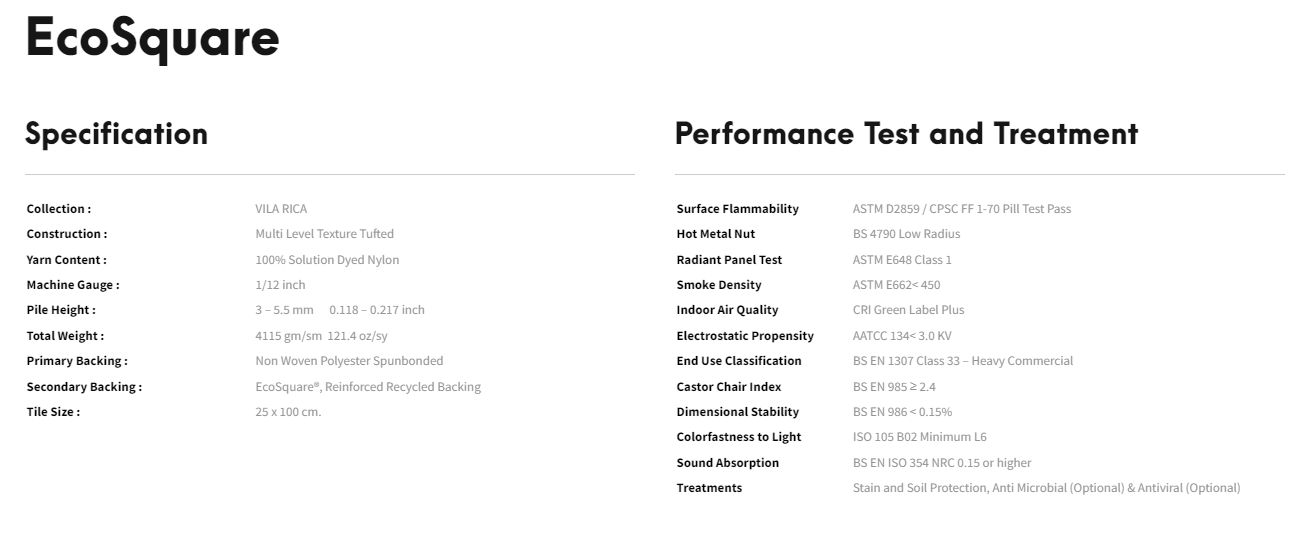Click the EcoSquare page title

pos(152,38)
